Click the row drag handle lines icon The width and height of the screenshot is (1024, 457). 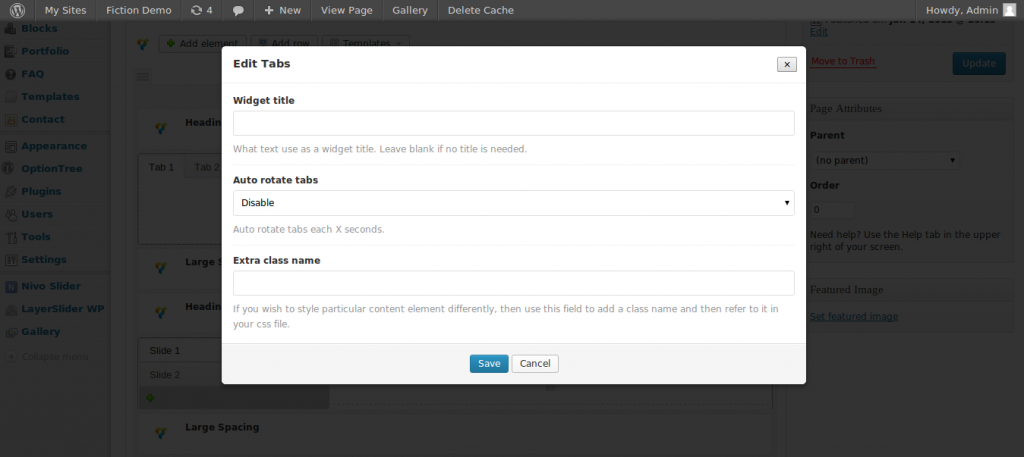click(143, 77)
